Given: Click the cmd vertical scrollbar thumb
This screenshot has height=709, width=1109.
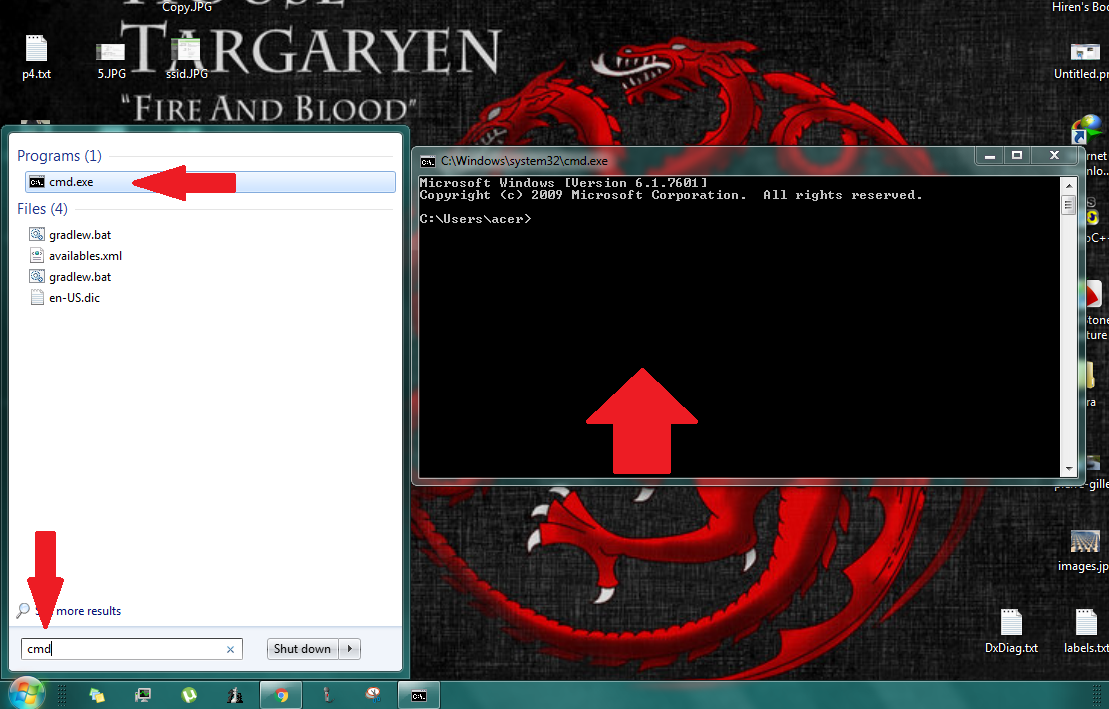Looking at the screenshot, I should tap(1069, 205).
